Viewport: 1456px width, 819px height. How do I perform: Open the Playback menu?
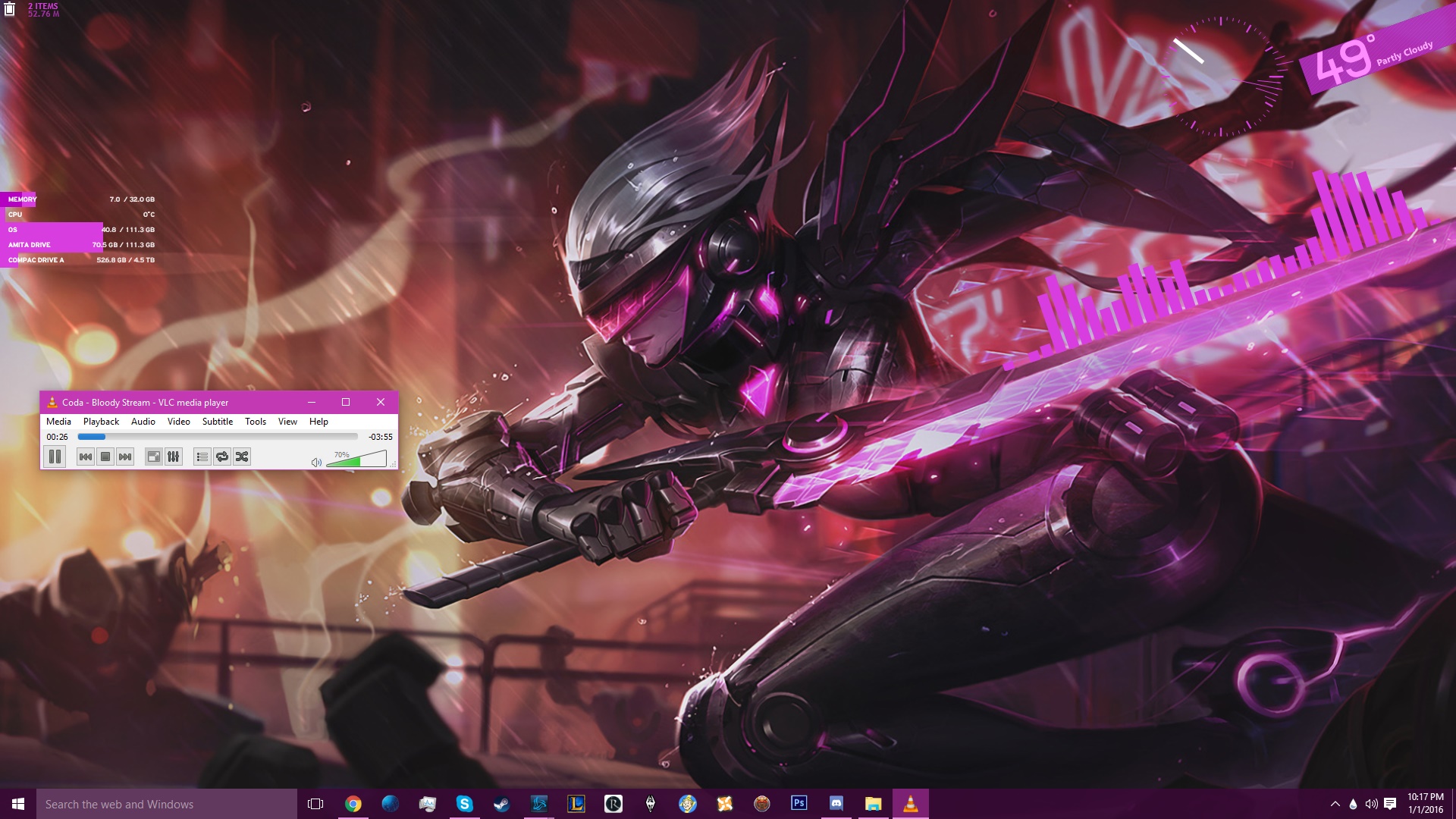click(x=101, y=422)
